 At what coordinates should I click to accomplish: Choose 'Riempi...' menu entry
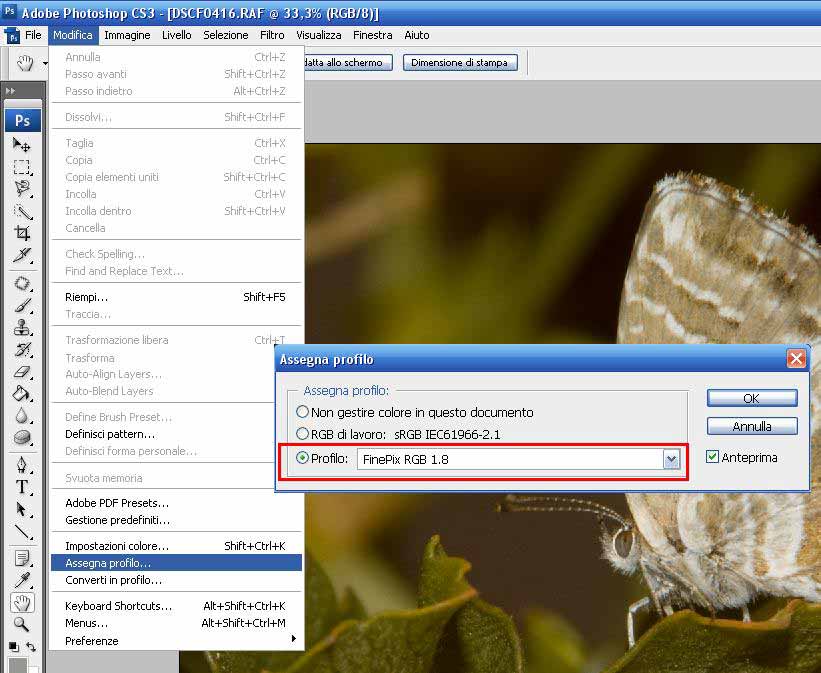click(176, 297)
